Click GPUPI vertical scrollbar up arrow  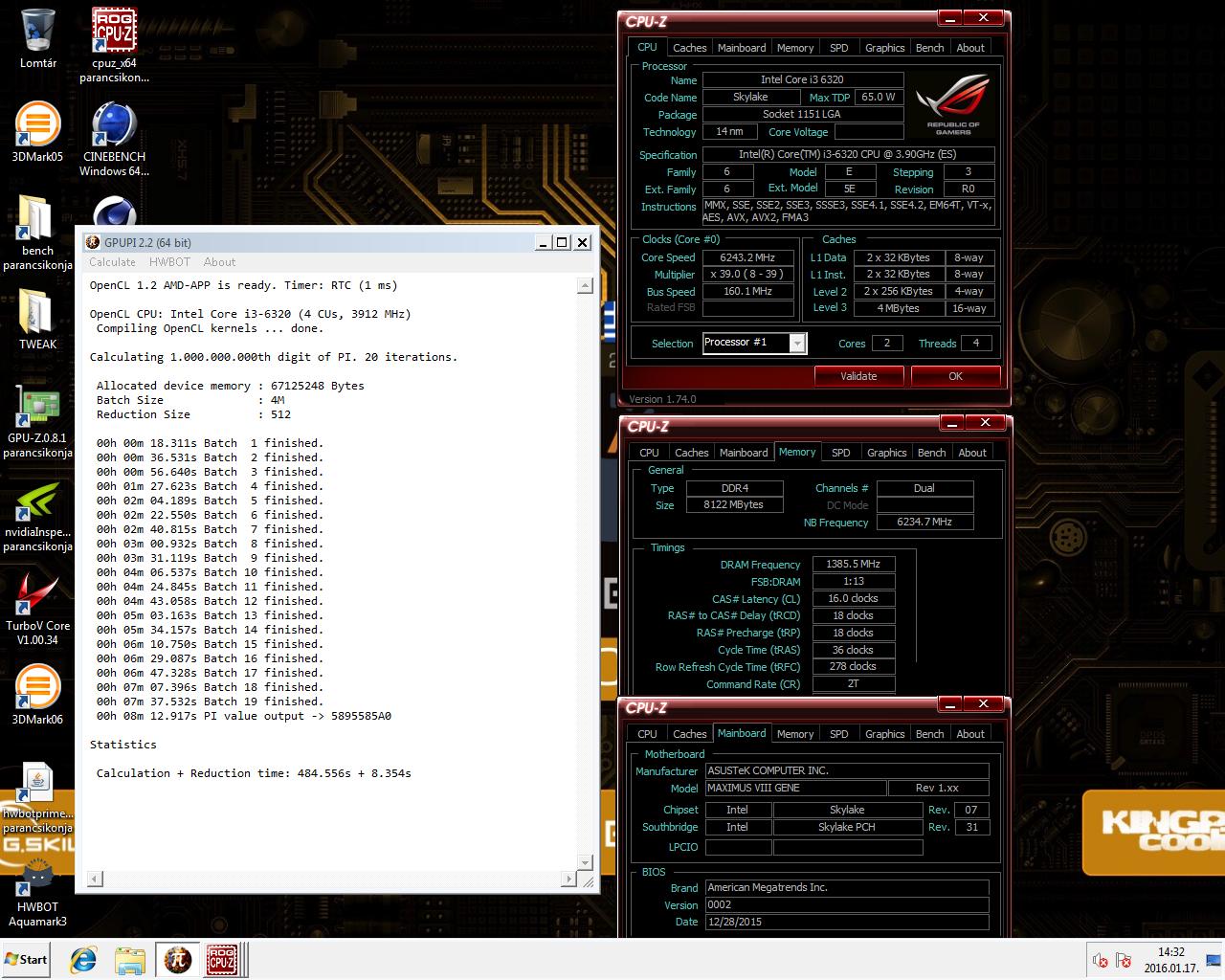click(586, 286)
